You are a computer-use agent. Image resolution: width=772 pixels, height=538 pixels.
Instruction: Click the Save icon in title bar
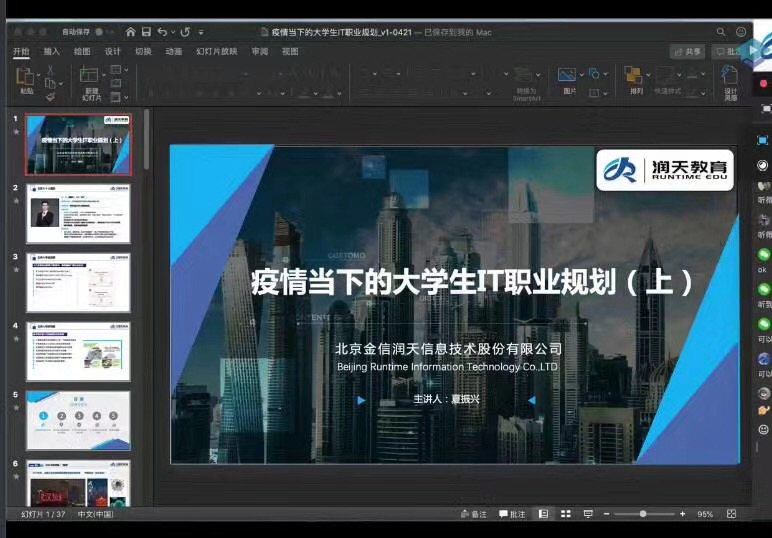pos(145,32)
